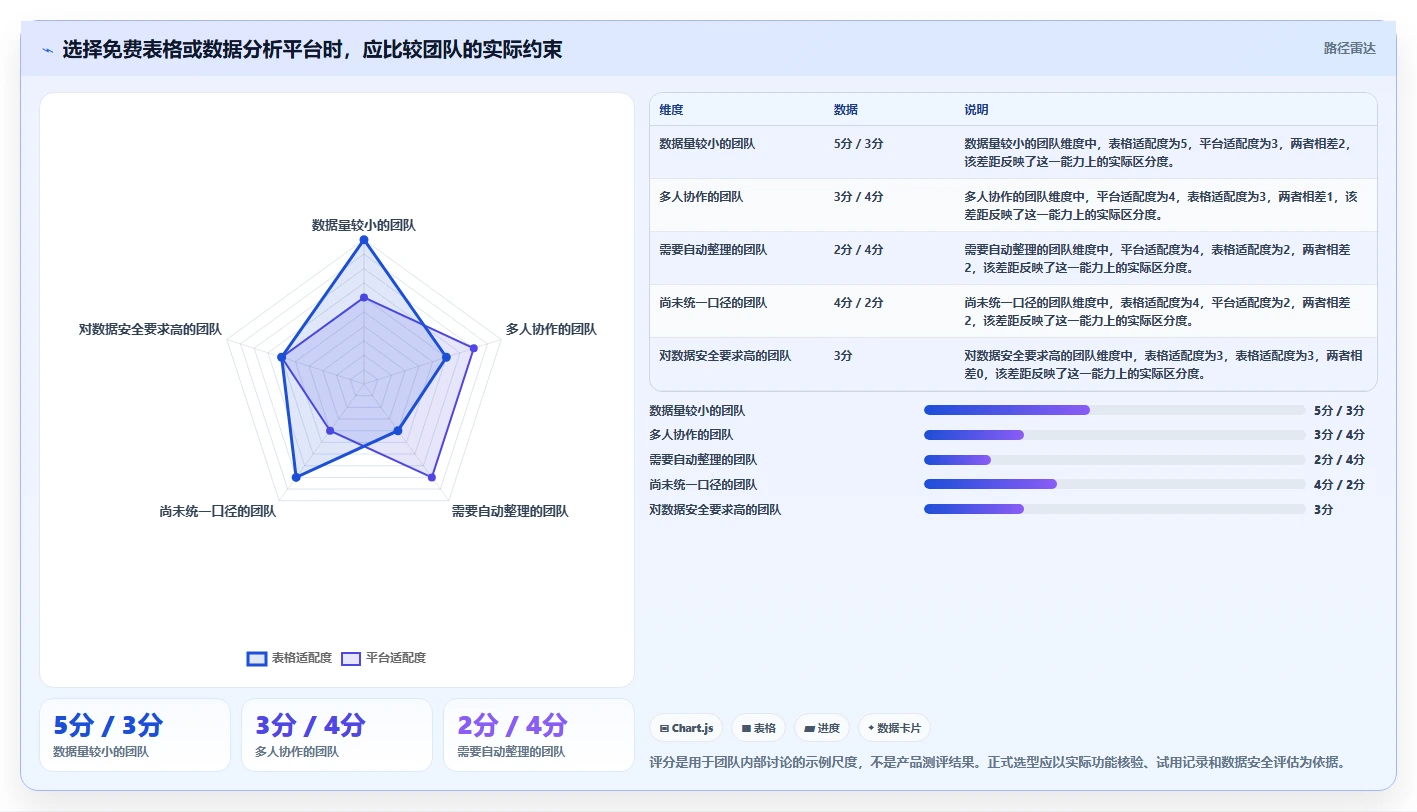The width and height of the screenshot is (1417, 812).
Task: Click the footnote starting with 评分是用于团队内部讨论
Action: [997, 762]
